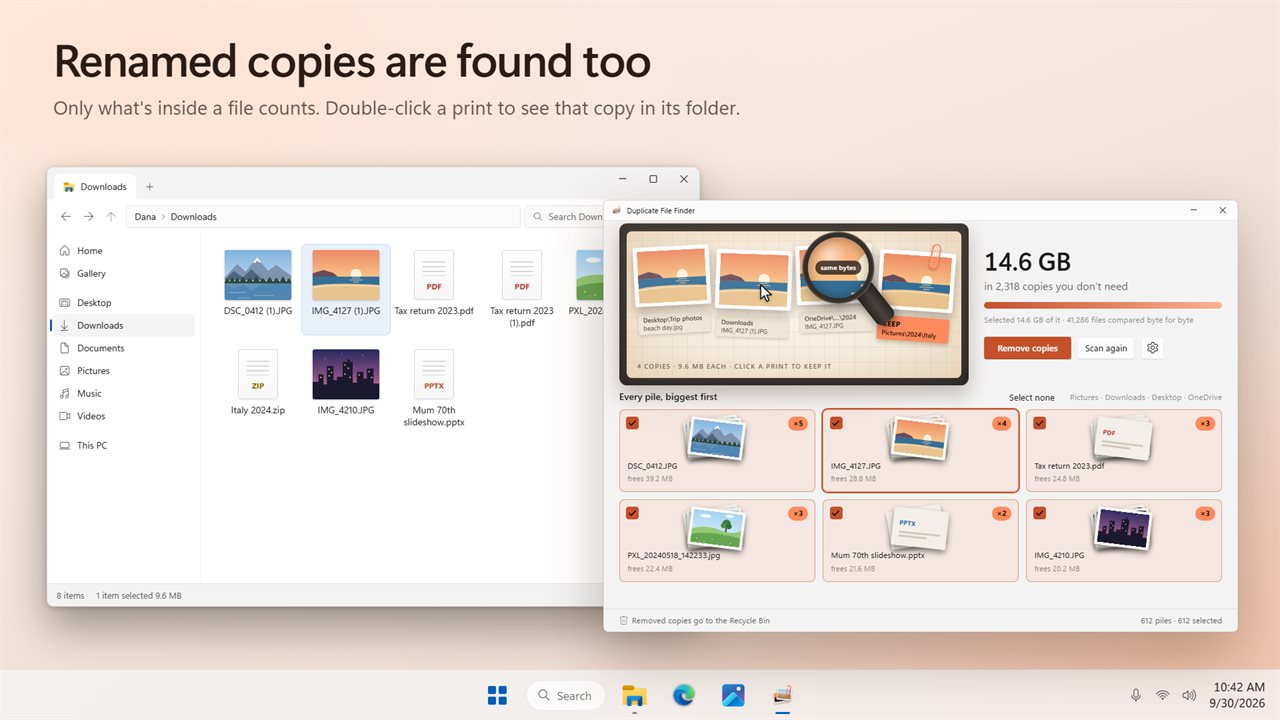Open Microsoft Edge from the taskbar
This screenshot has width=1280, height=720.
[x=684, y=695]
